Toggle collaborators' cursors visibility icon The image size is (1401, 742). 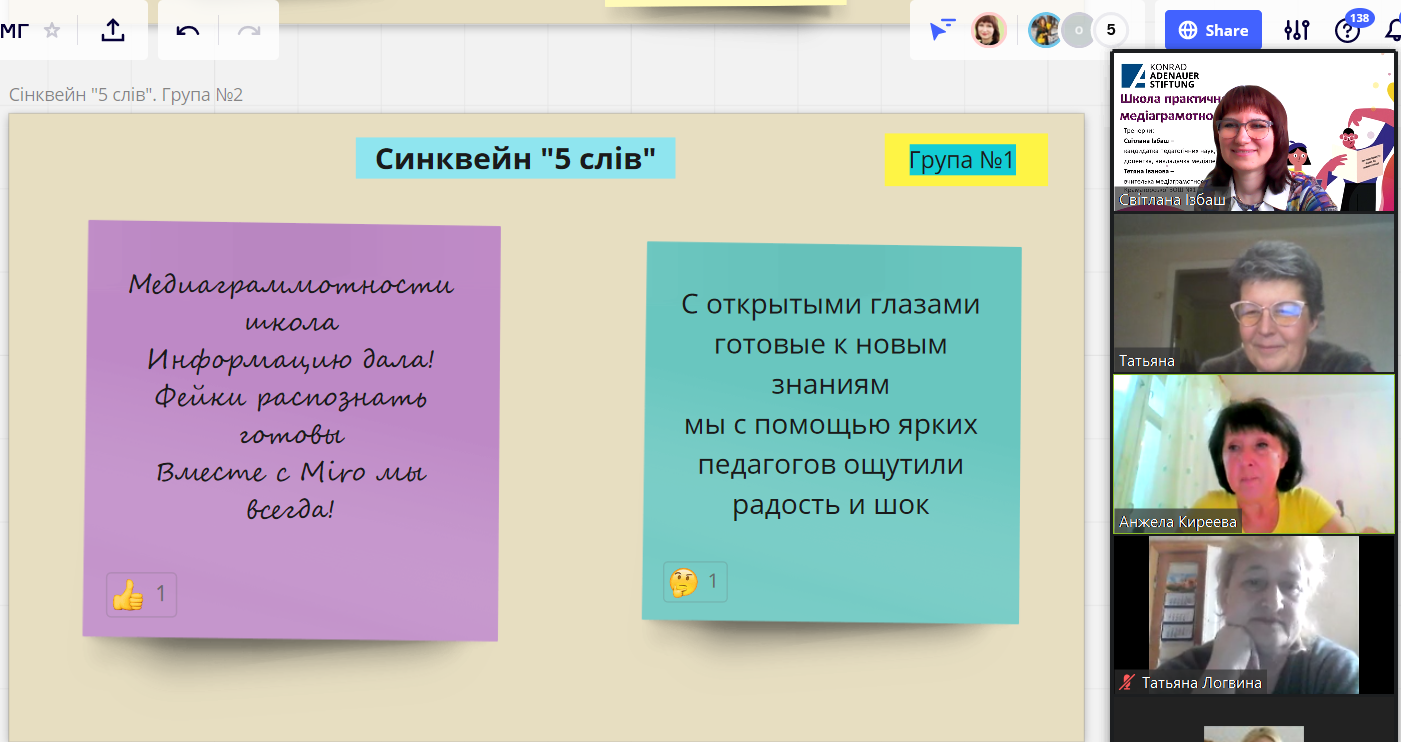point(942,30)
